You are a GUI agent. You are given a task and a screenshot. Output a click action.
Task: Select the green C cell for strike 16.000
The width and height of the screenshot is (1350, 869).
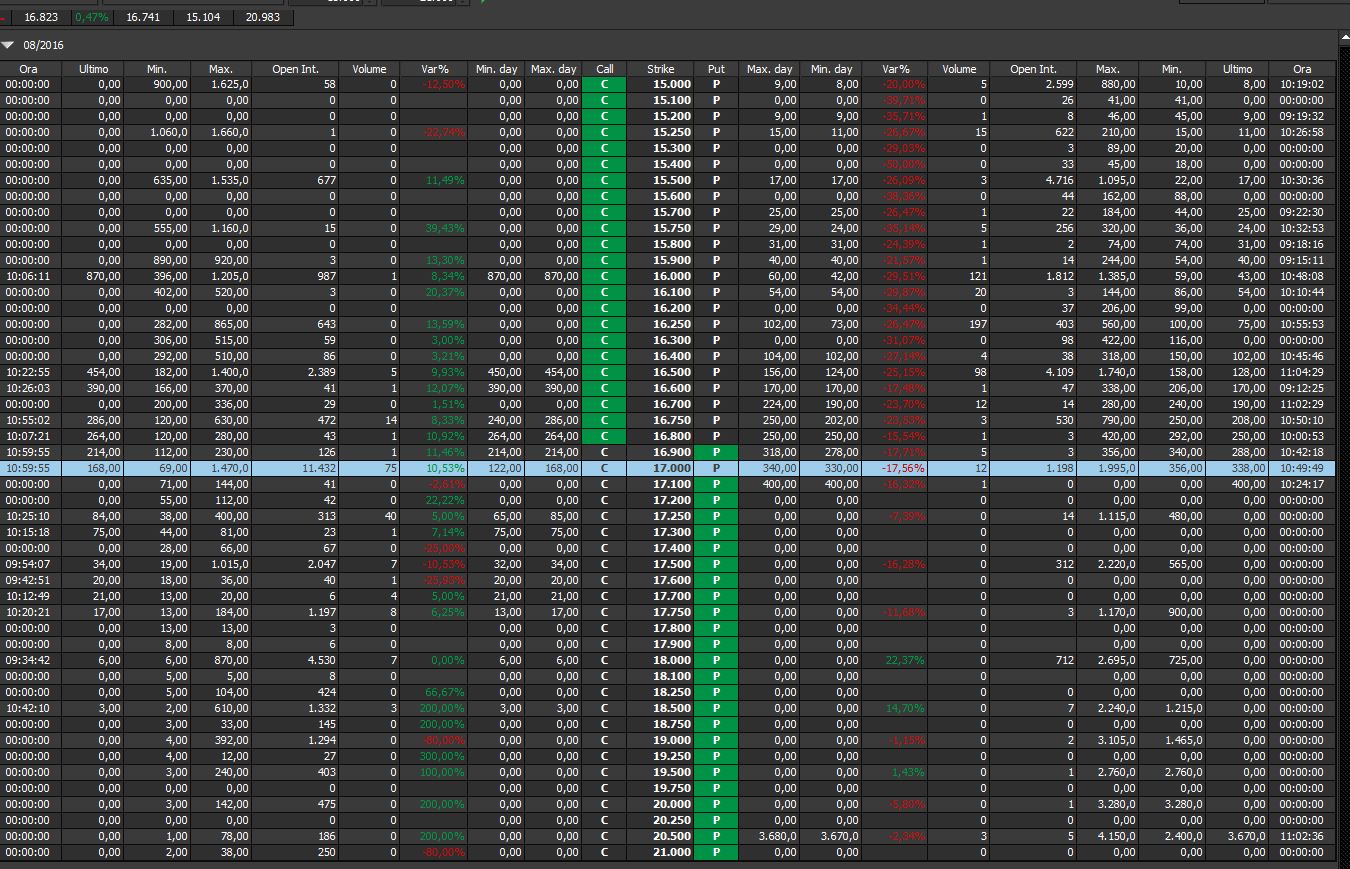coord(604,277)
